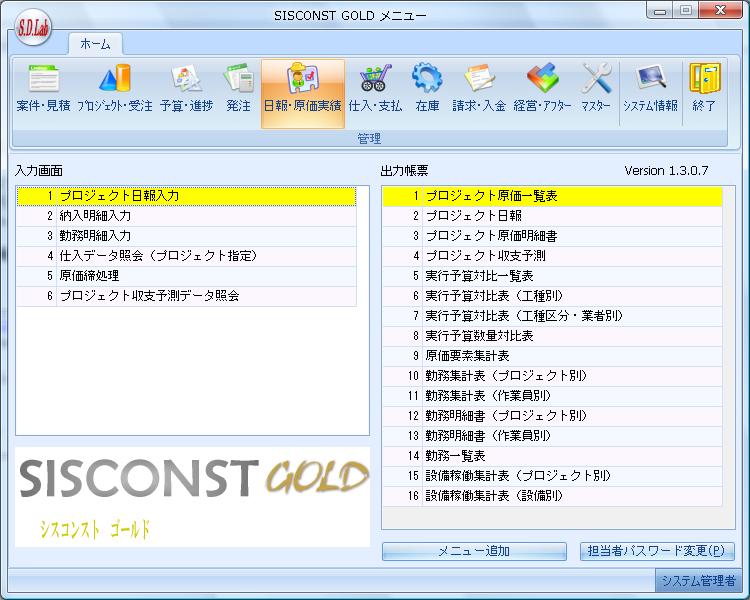Click the 担当者パスワード変更(P) button
This screenshot has height=600, width=750.
657,551
